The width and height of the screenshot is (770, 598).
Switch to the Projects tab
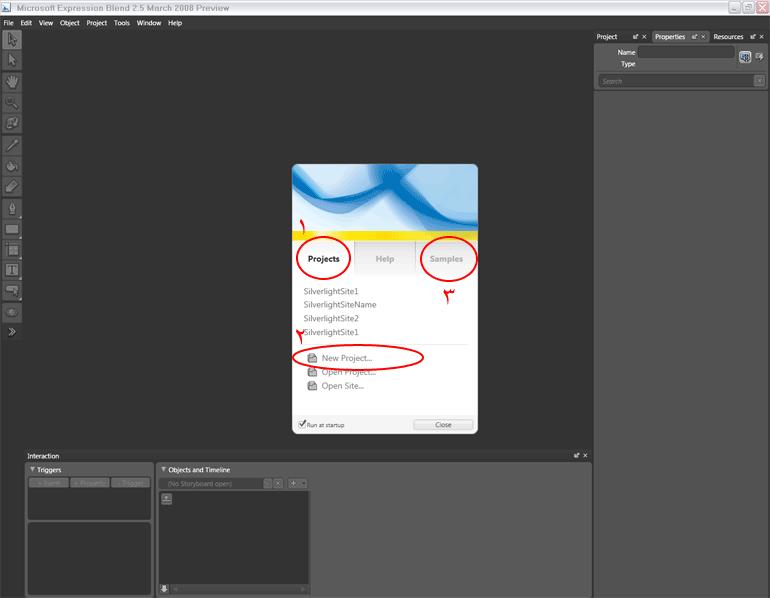click(x=324, y=259)
